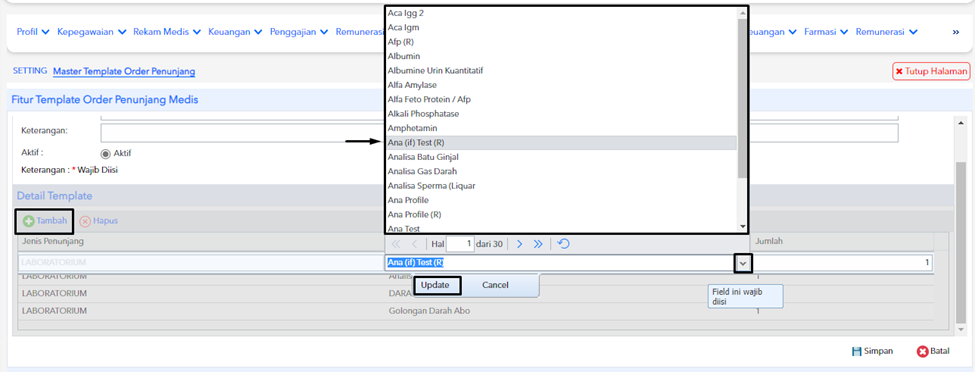Click the Update button
The width and height of the screenshot is (975, 372).
(438, 285)
